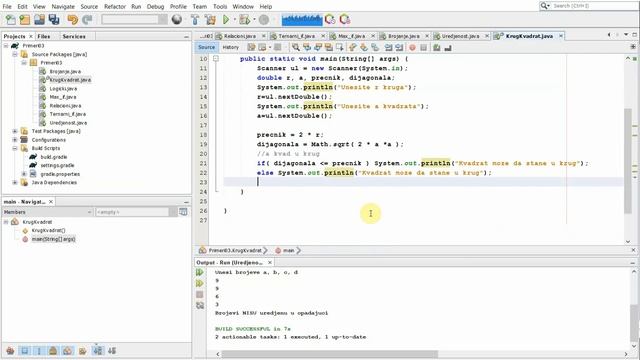Collapse the Source Packages [java] node

pos(15,54)
